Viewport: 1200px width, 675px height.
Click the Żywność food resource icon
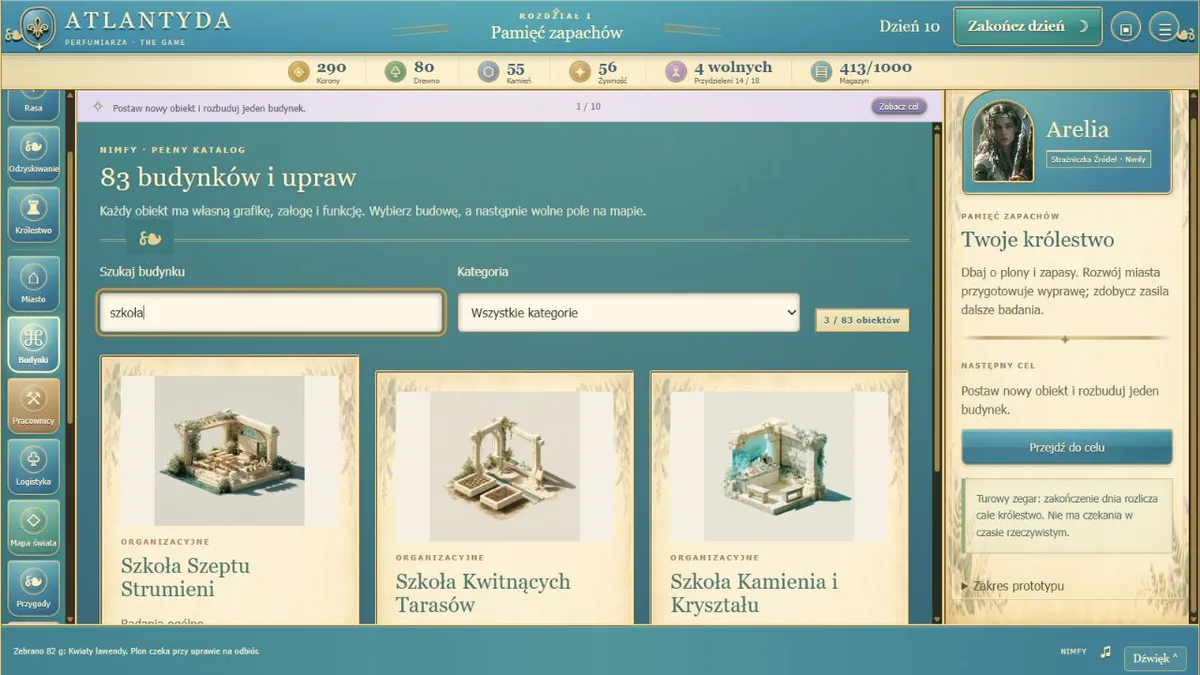(x=579, y=71)
